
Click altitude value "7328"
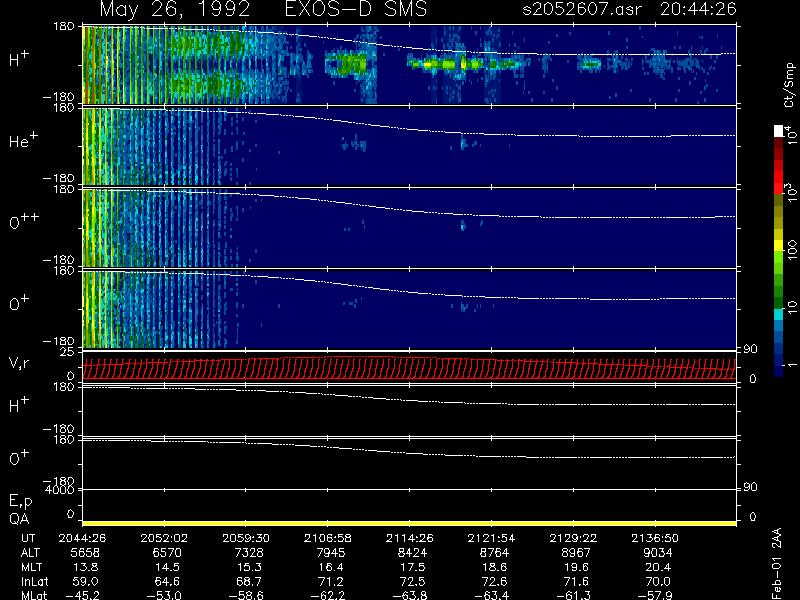tap(248, 553)
